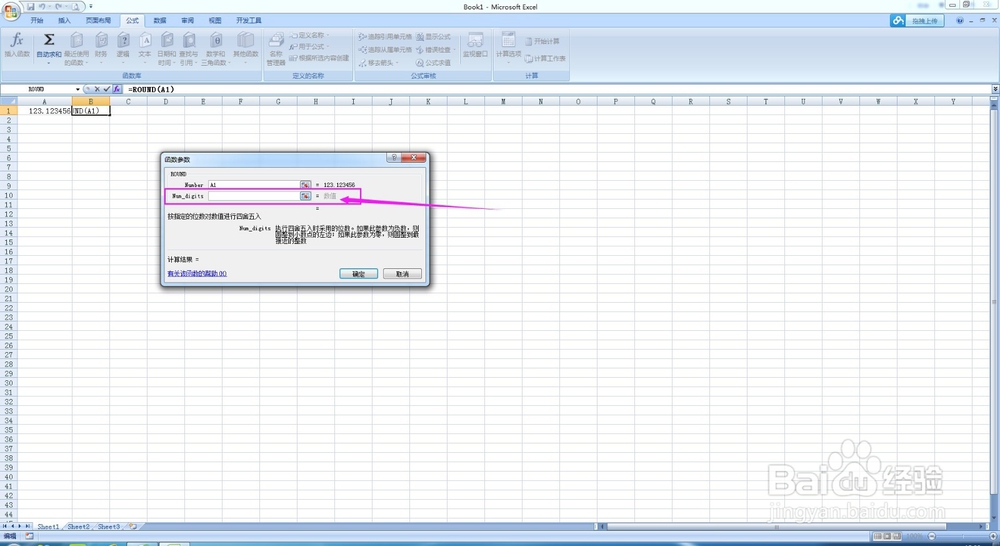Click zoom in plus button
Viewport: 1000px width, 546px height.
coord(994,537)
